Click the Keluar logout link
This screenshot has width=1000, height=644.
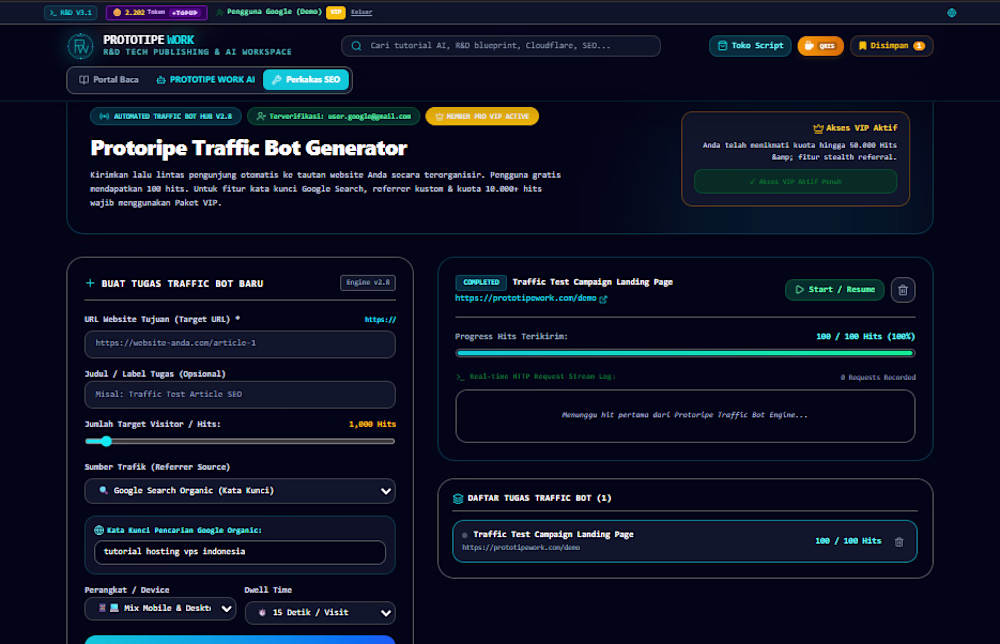(362, 12)
